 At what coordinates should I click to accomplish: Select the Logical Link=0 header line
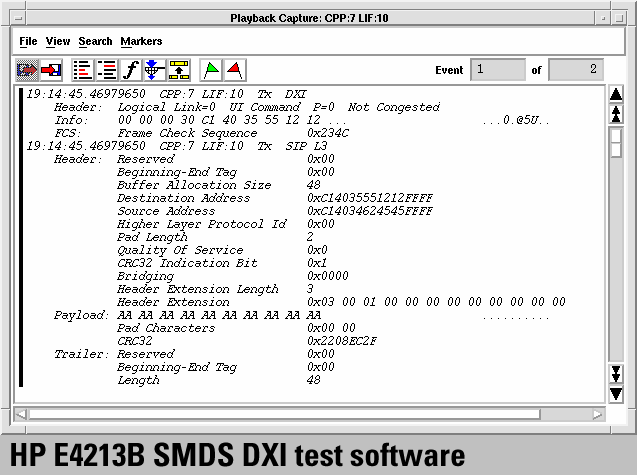(247, 107)
